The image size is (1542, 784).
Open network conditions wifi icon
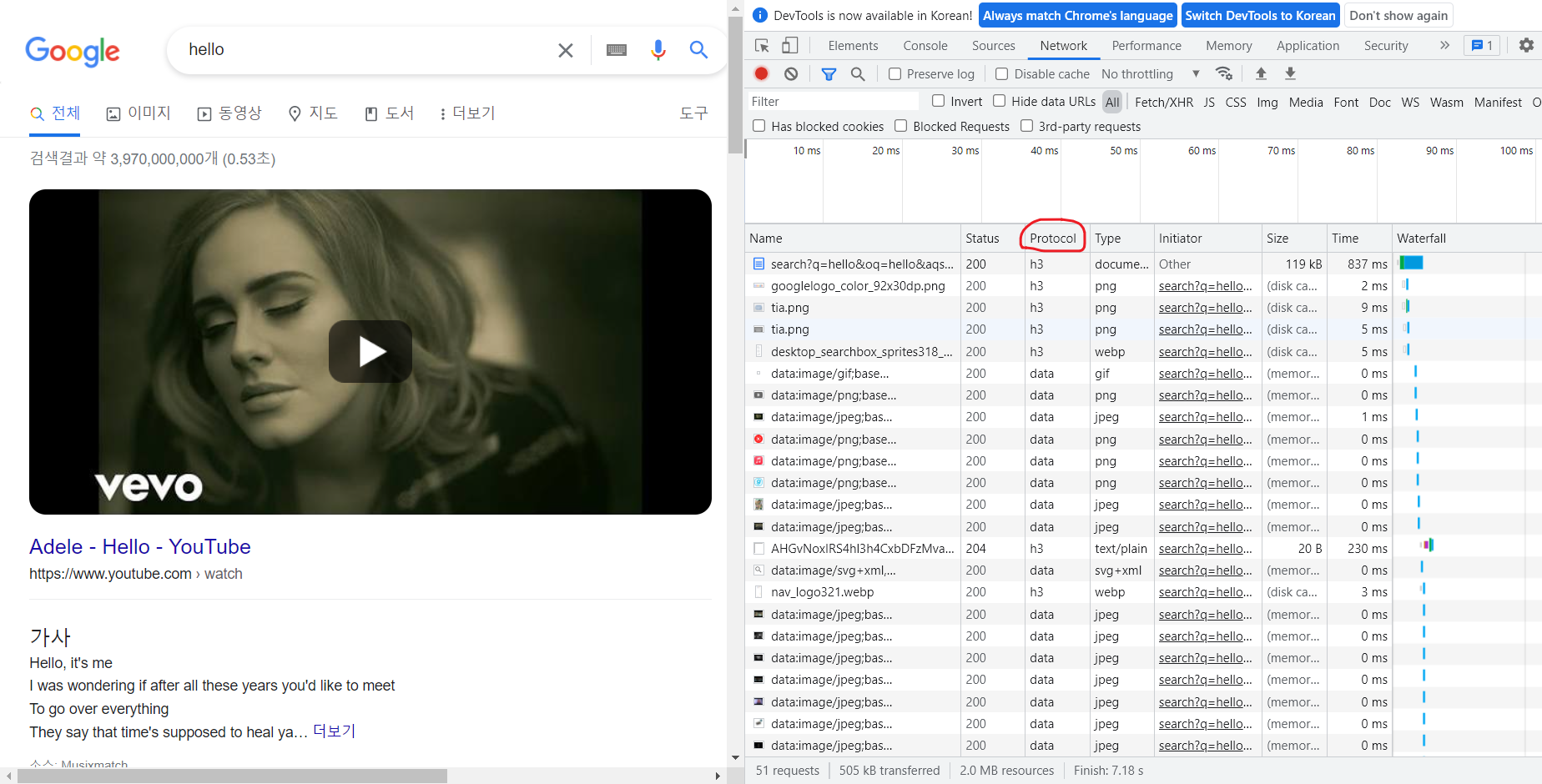(x=1224, y=74)
